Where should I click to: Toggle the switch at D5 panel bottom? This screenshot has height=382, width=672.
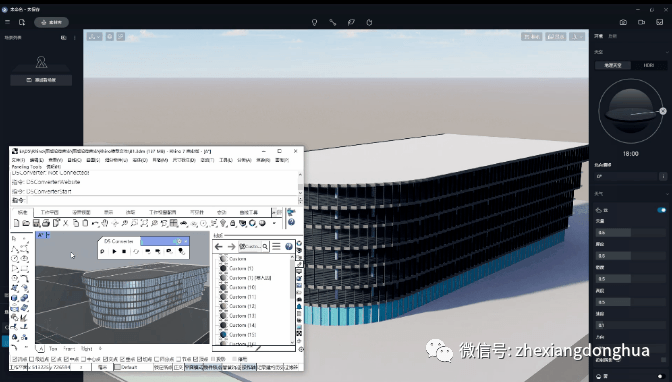point(660,376)
